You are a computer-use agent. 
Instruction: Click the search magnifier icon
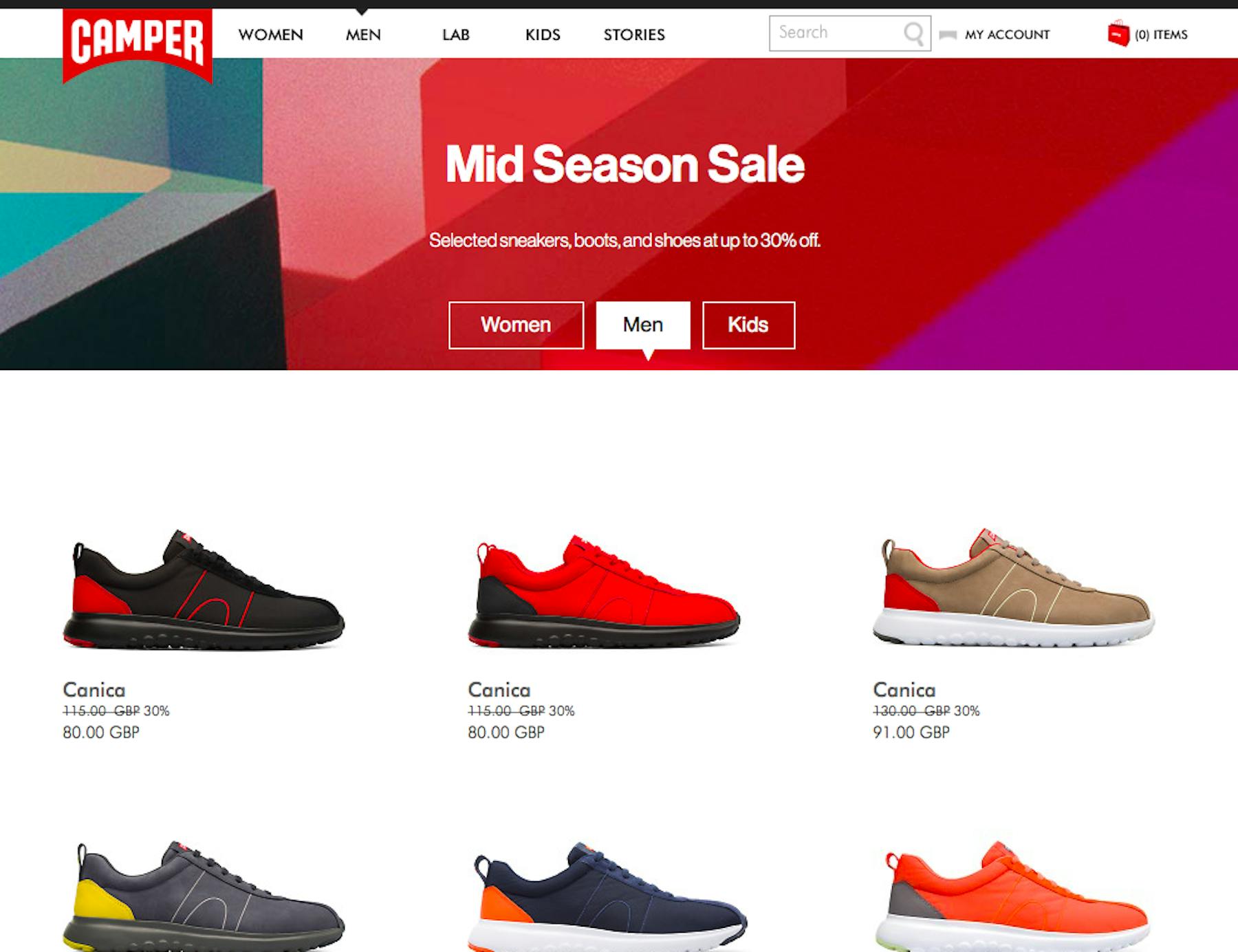(x=913, y=33)
